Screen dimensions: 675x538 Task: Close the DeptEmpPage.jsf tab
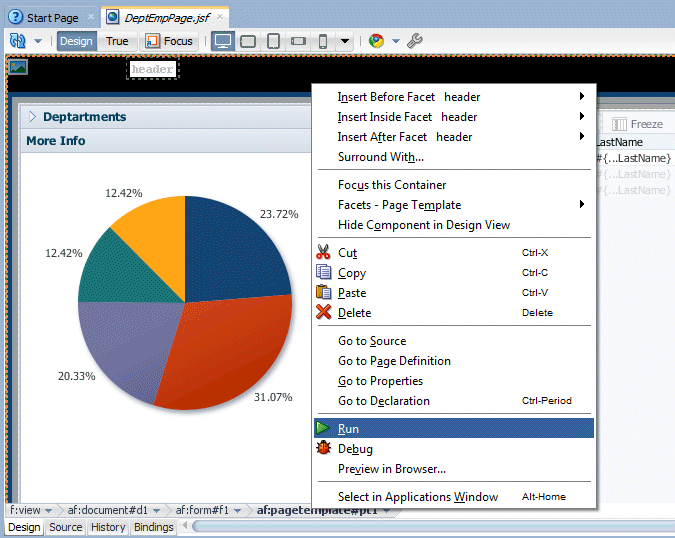(220, 17)
